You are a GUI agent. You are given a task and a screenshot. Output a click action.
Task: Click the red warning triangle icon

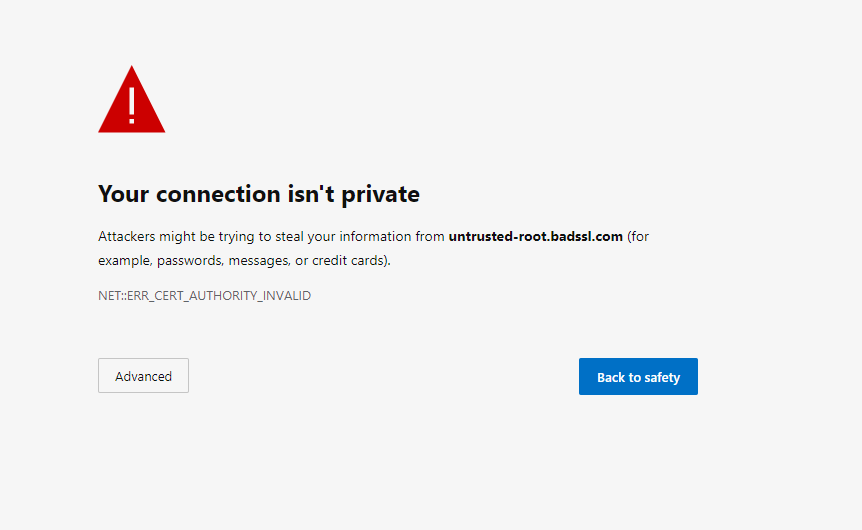pos(131,100)
